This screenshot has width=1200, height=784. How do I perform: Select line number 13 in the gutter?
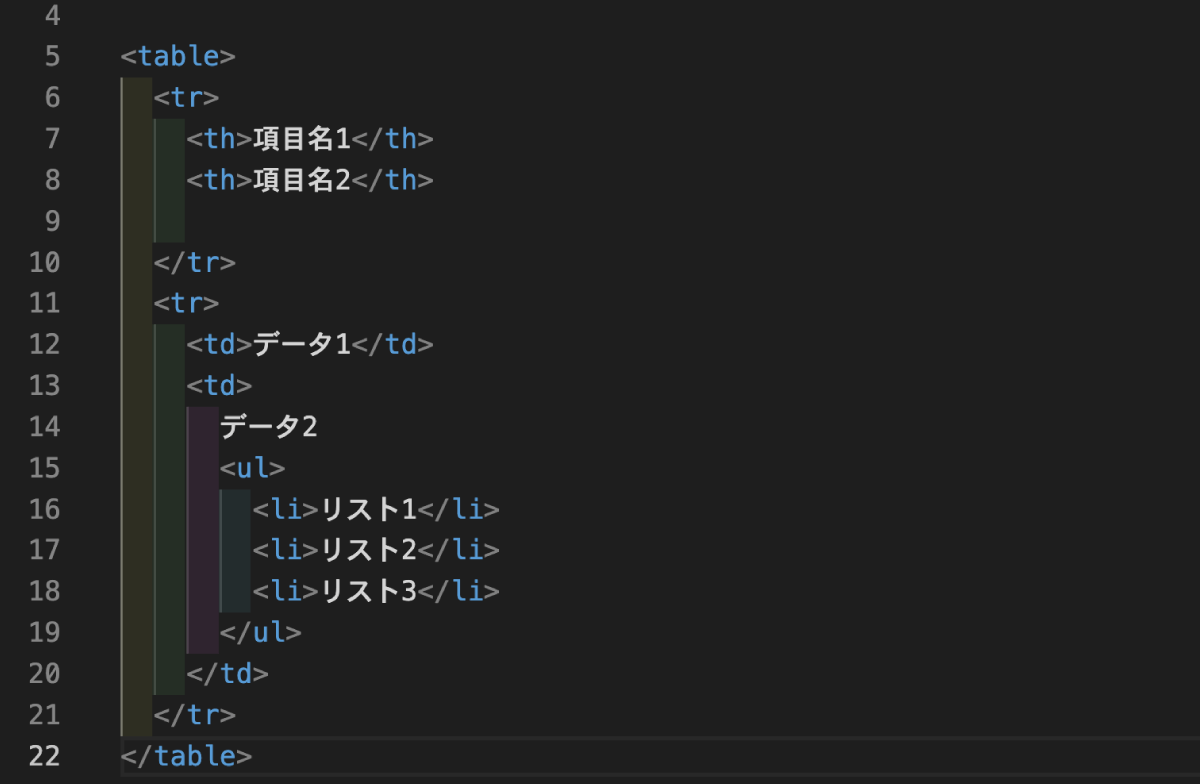(45, 385)
